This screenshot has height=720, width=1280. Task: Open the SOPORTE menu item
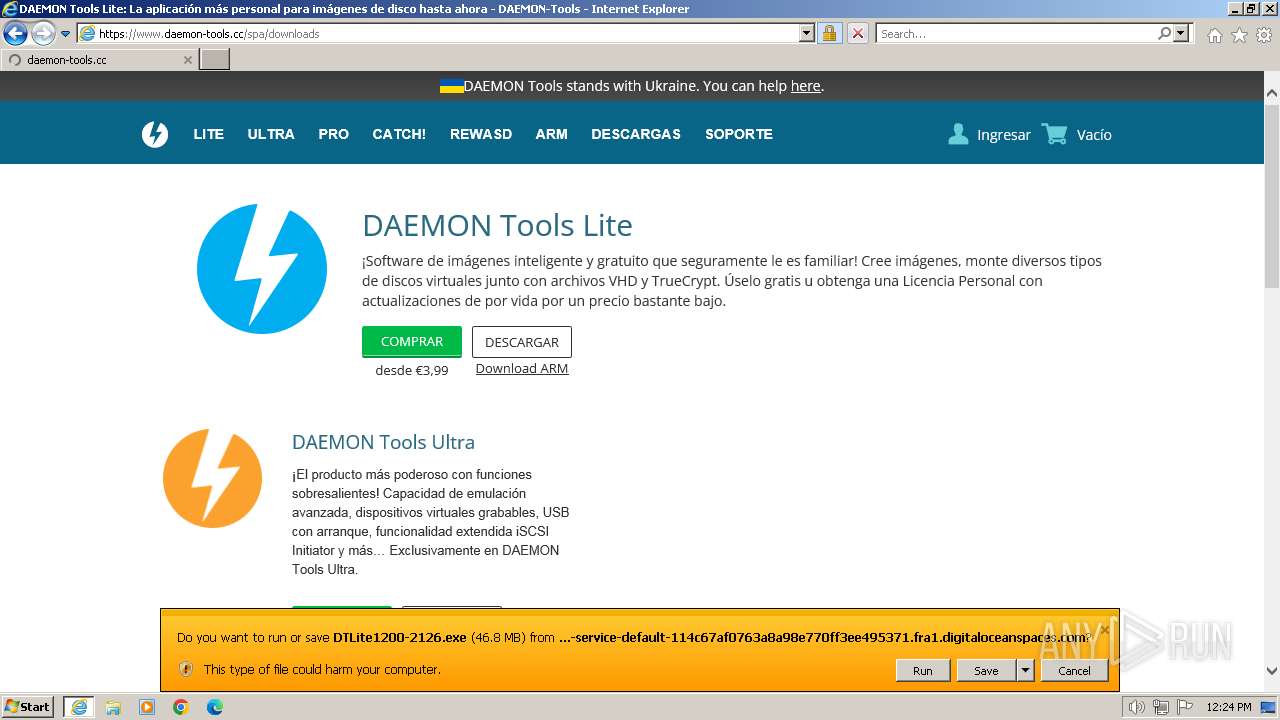(739, 134)
